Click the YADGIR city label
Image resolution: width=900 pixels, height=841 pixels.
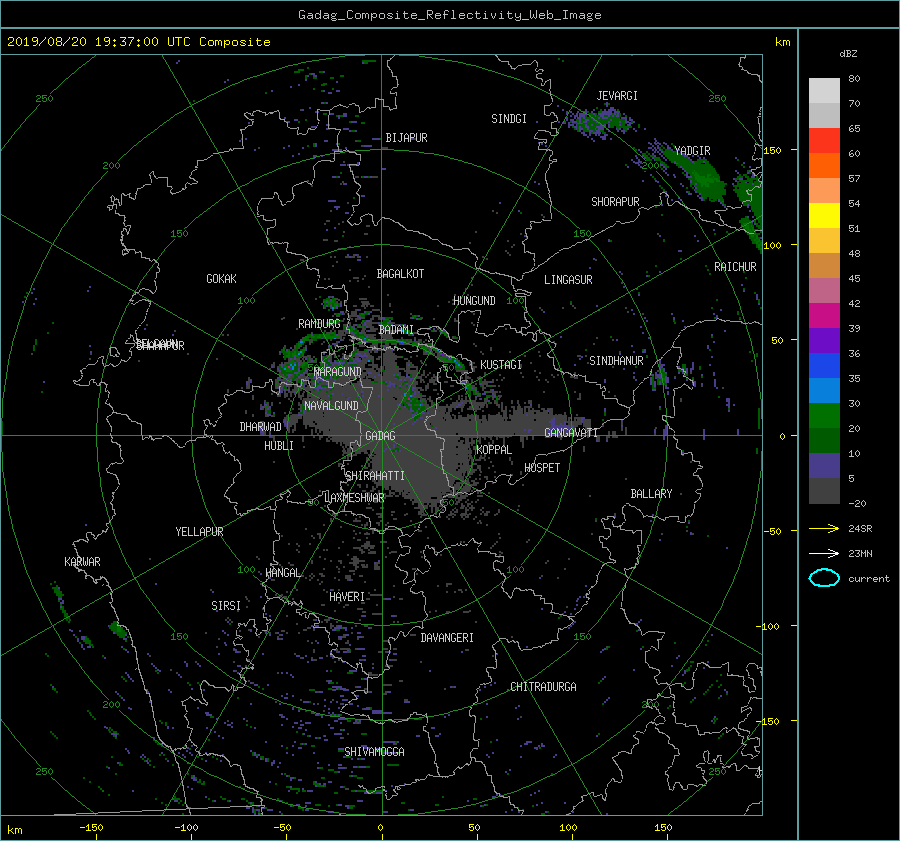[x=692, y=151]
